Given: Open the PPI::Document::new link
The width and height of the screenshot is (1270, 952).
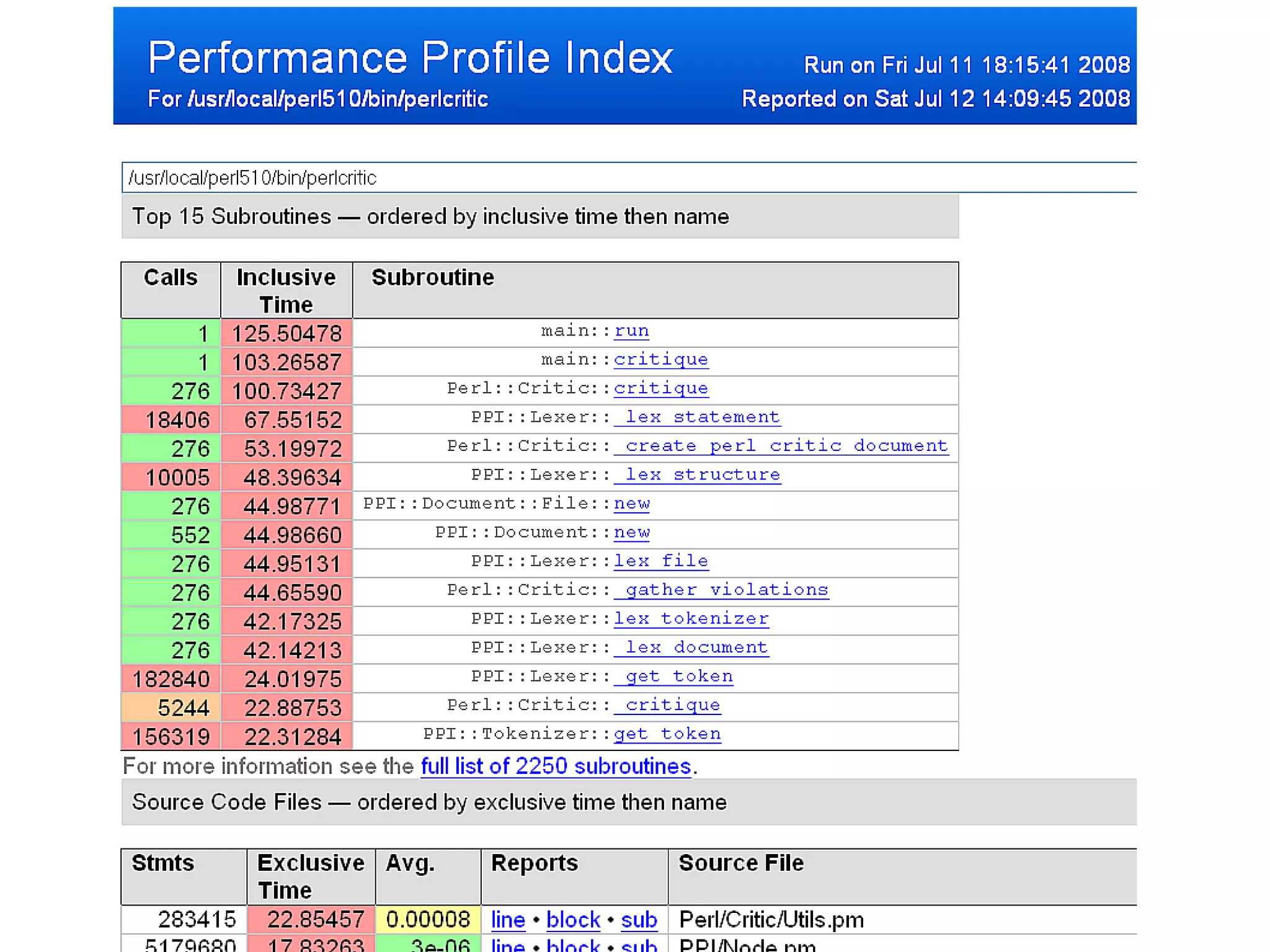Looking at the screenshot, I should pos(631,533).
